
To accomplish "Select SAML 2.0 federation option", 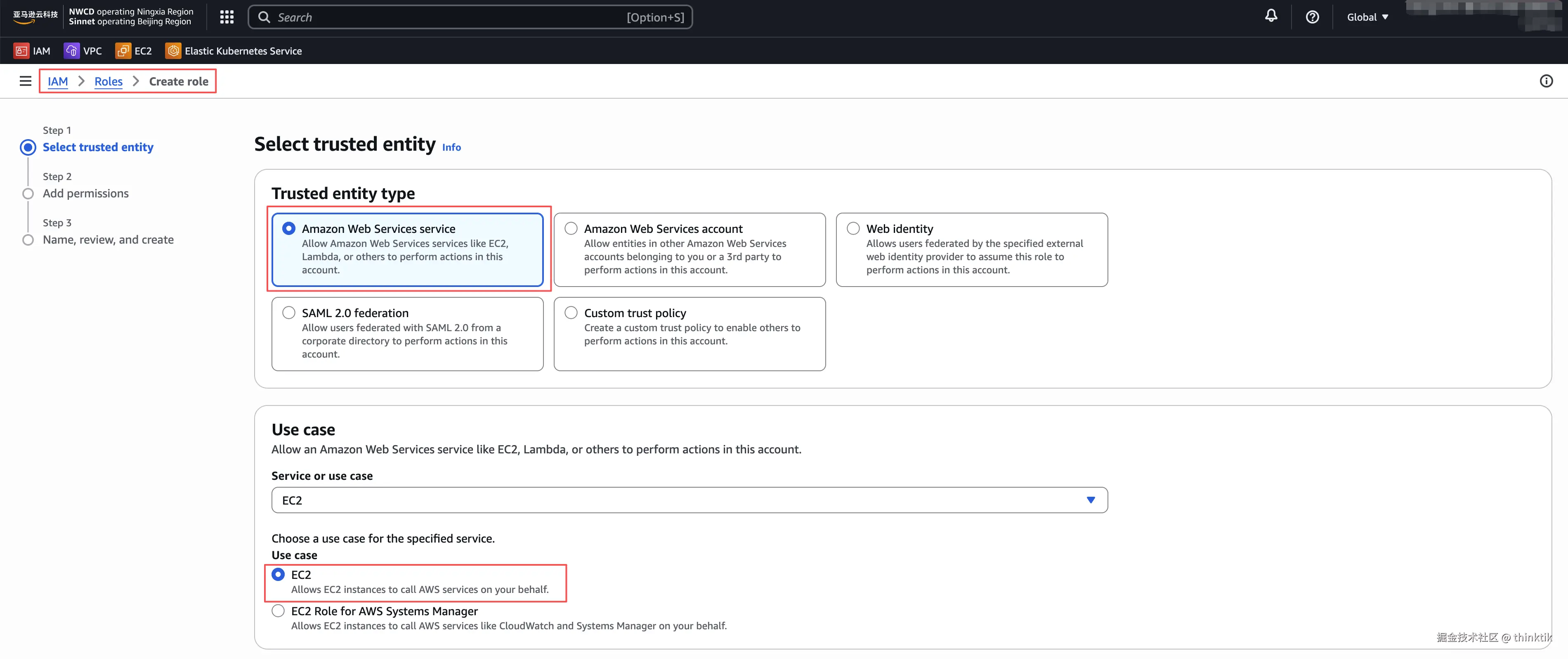I will pos(288,313).
